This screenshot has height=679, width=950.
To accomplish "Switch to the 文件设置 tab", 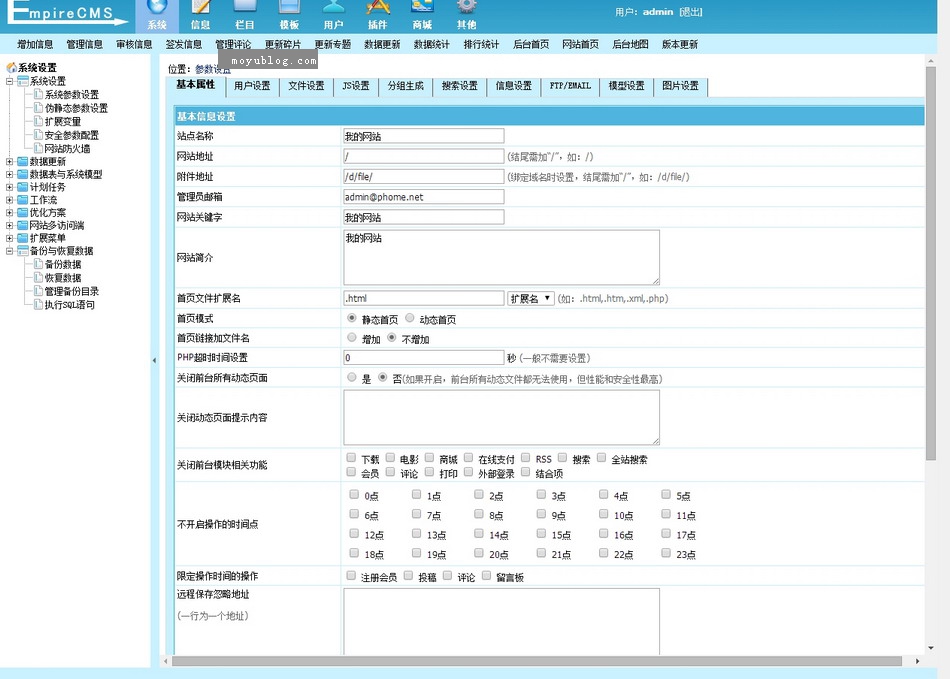I will point(306,86).
